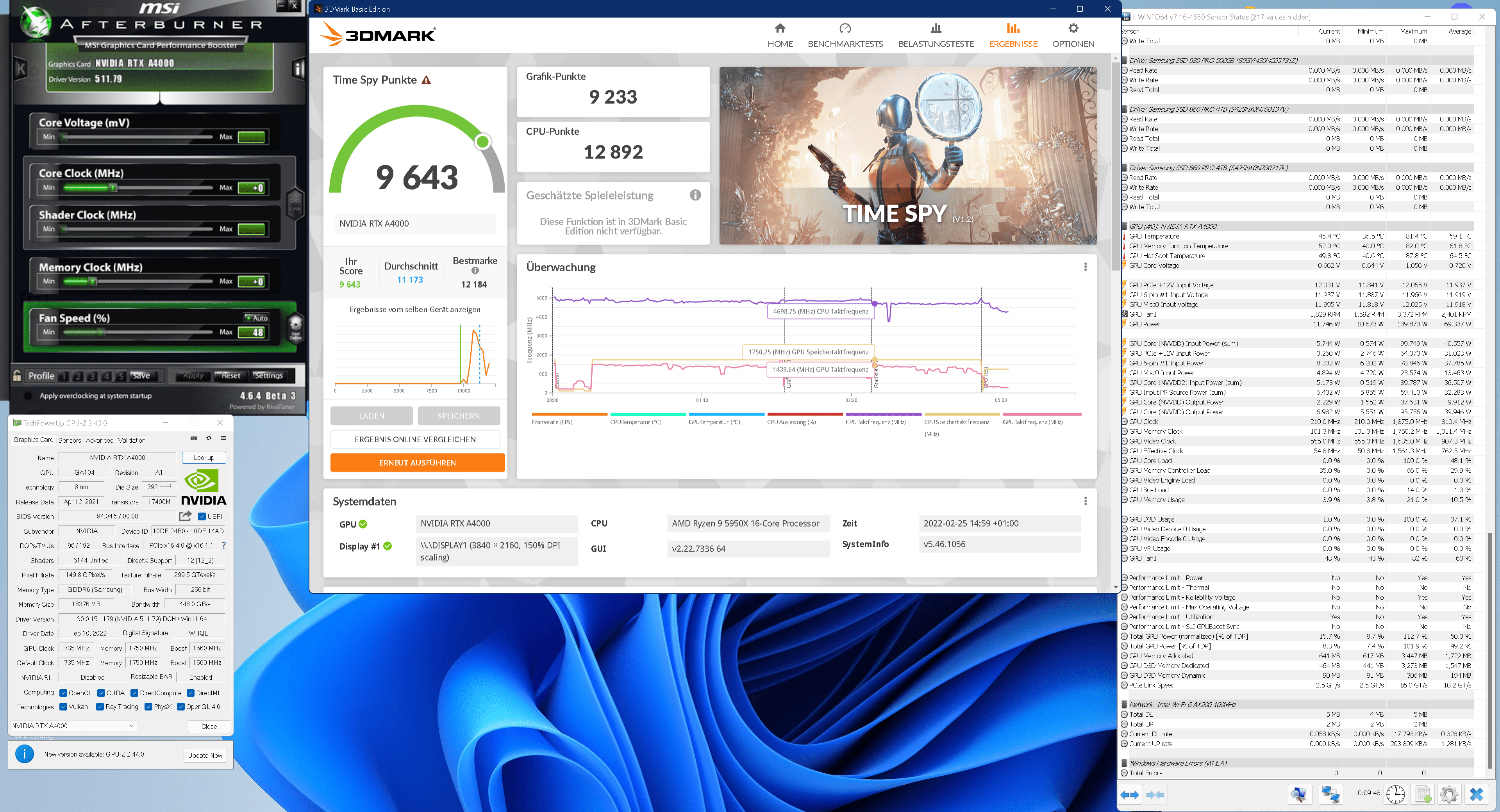Screen dimensions: 1500x812
Task: Open the GPU-Z hamburger menu
Action: pos(223,438)
